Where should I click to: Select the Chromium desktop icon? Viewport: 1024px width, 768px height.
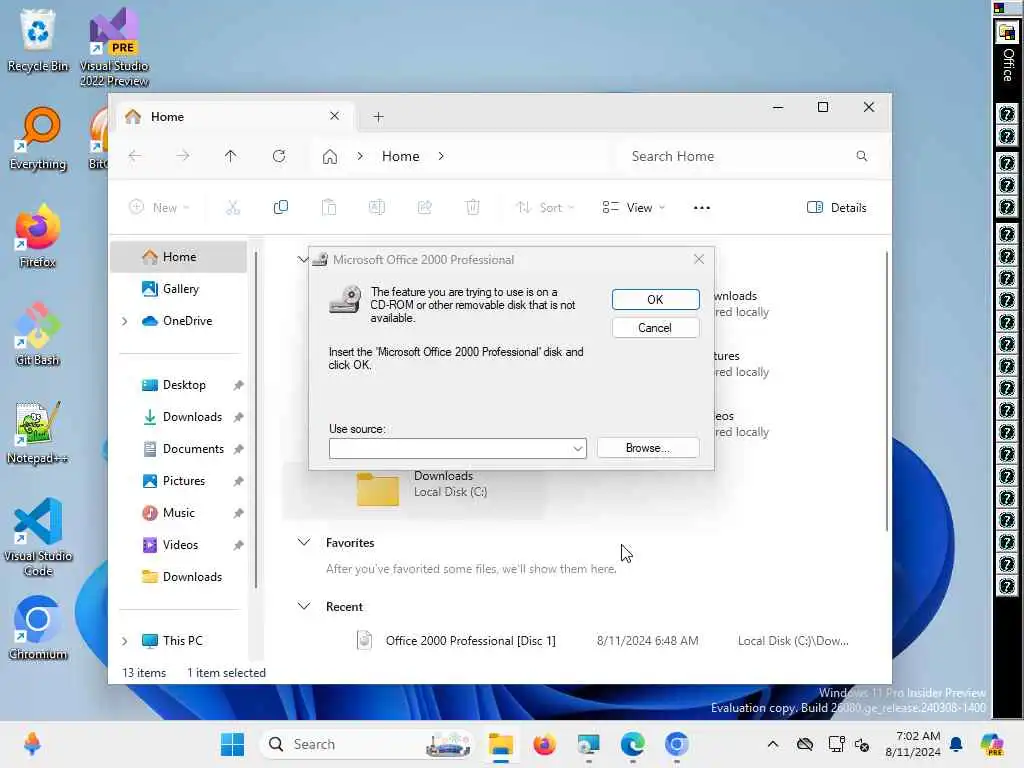(38, 628)
